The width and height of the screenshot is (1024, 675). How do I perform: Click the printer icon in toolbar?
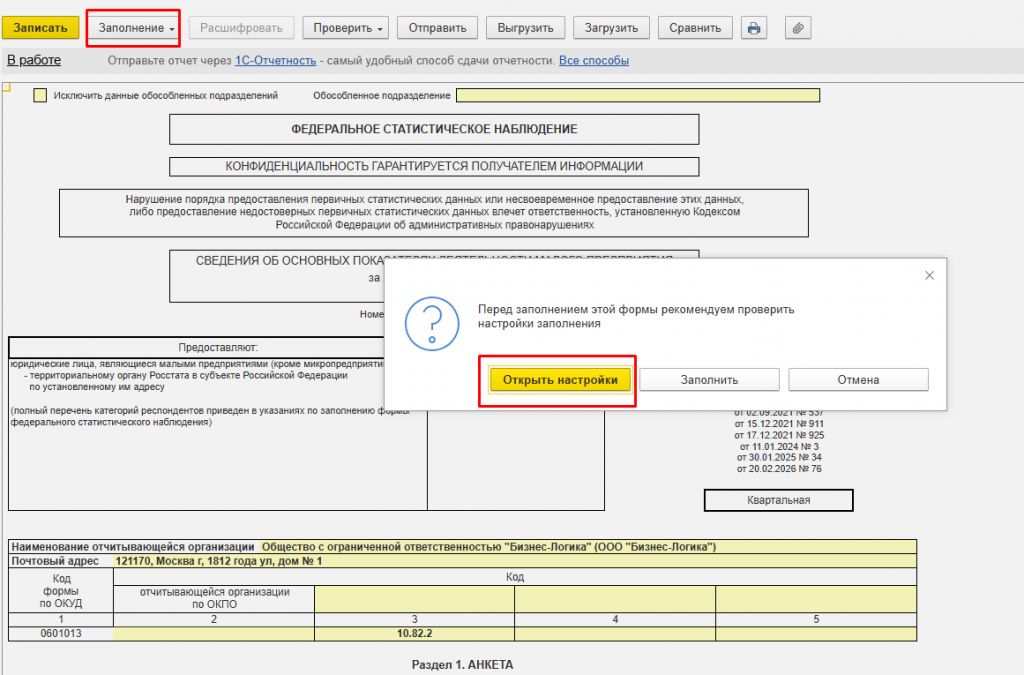754,28
